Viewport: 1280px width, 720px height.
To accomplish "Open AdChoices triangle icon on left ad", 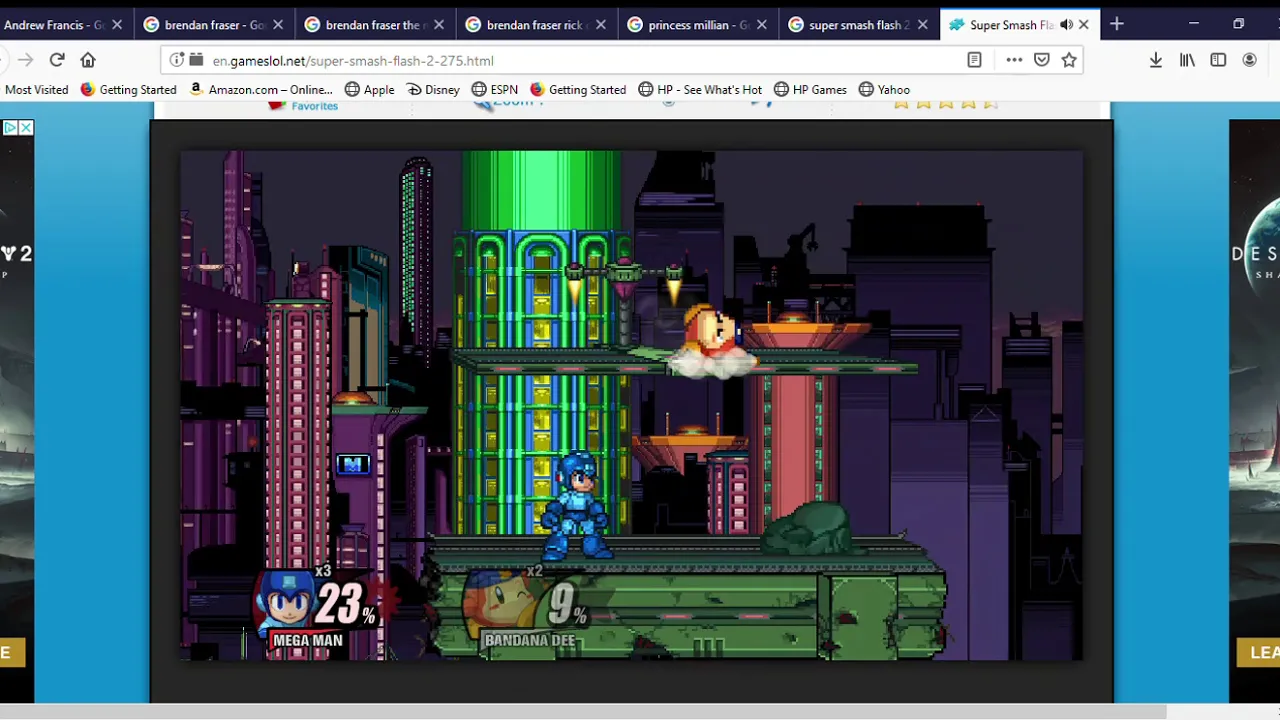I will pyautogui.click(x=9, y=127).
